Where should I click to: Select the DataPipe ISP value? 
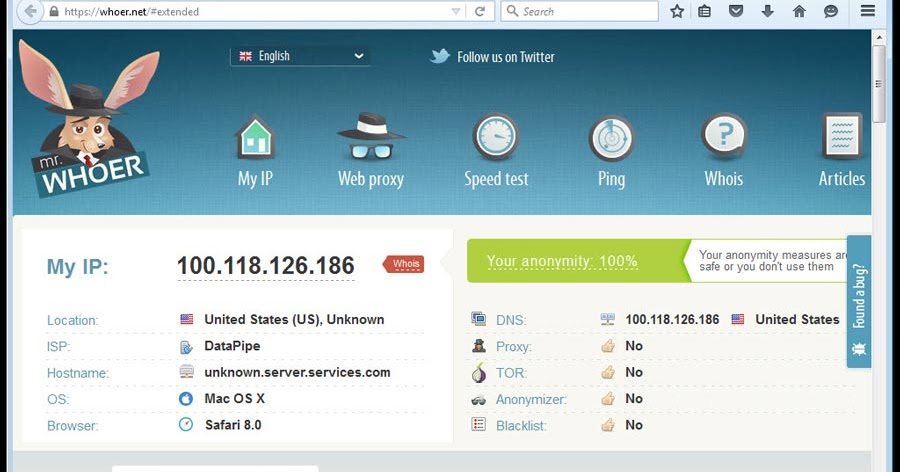tap(232, 346)
